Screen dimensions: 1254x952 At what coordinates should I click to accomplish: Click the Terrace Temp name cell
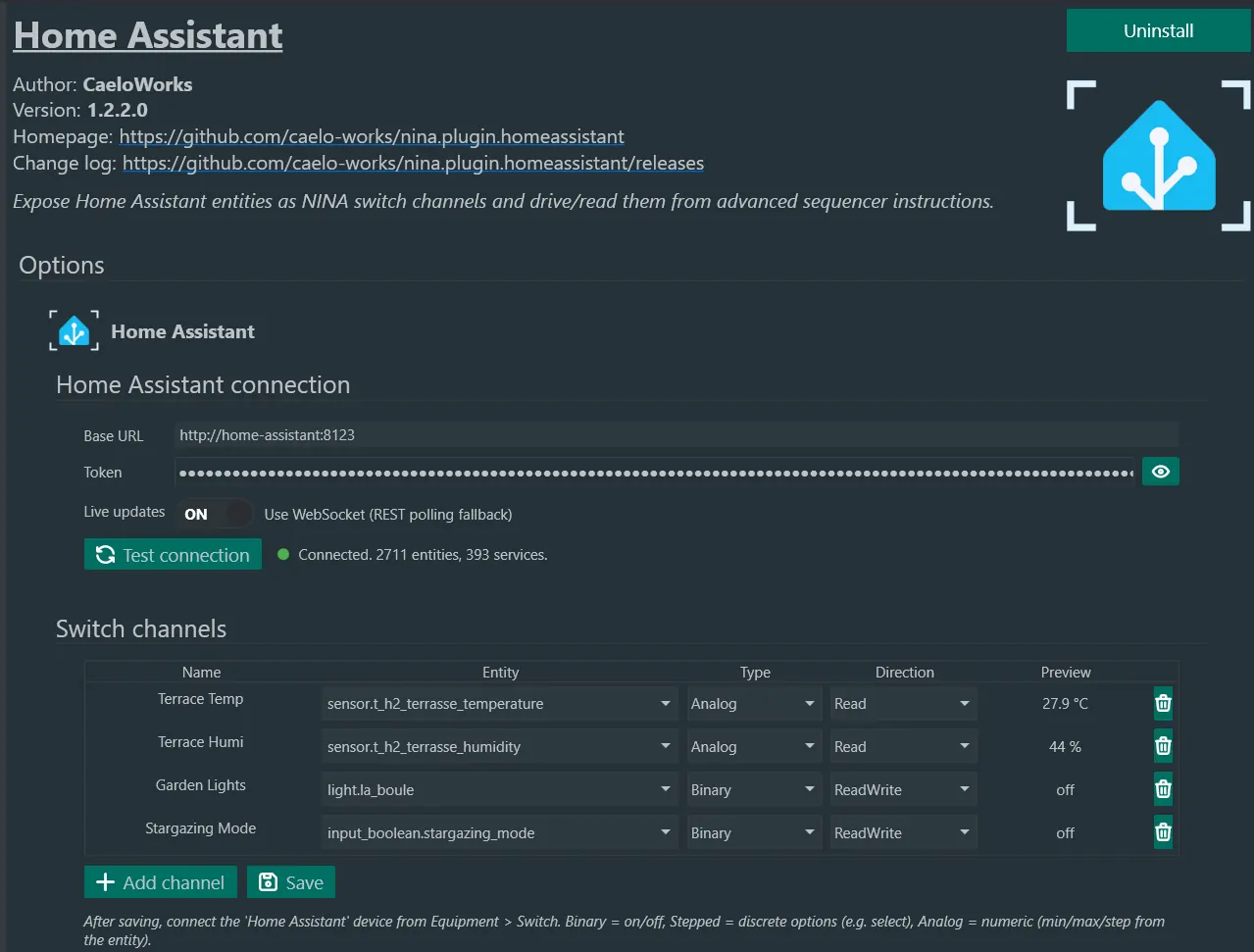[x=201, y=699]
